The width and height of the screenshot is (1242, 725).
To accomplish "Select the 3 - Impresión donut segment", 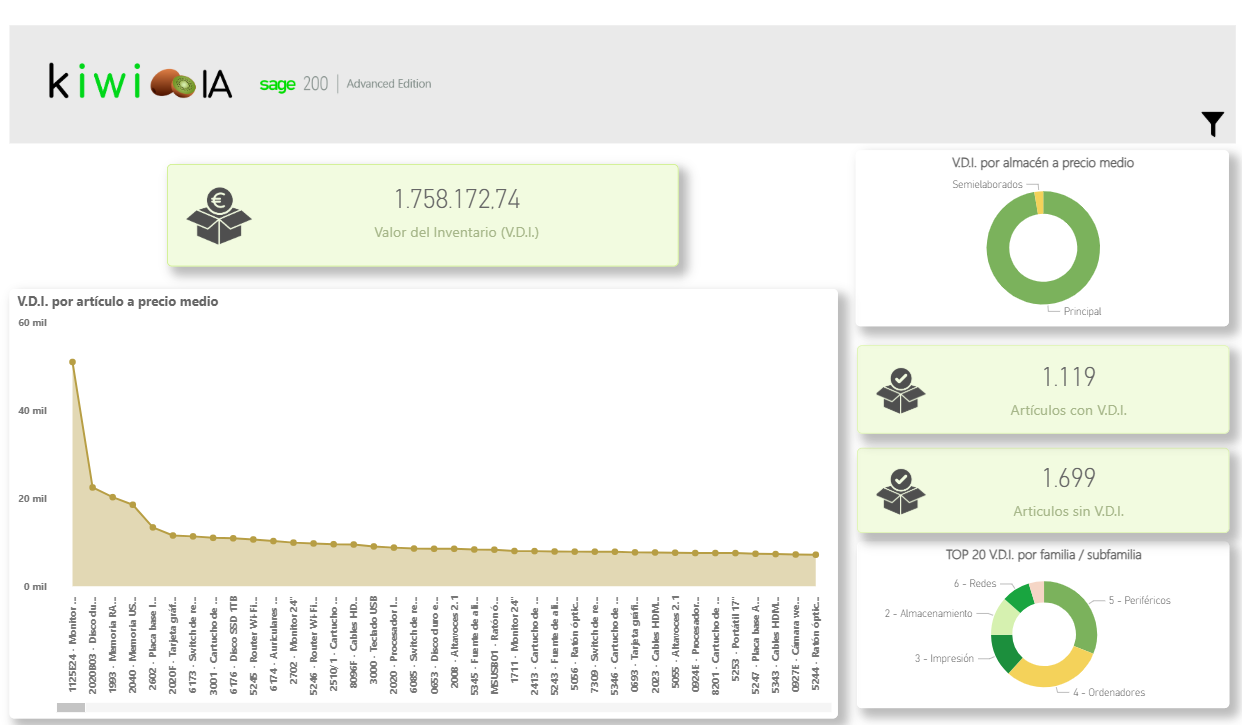I will (1006, 653).
